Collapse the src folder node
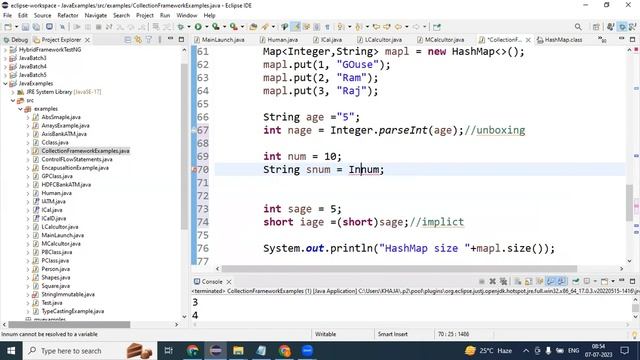This screenshot has width=640, height=360. click(13, 100)
